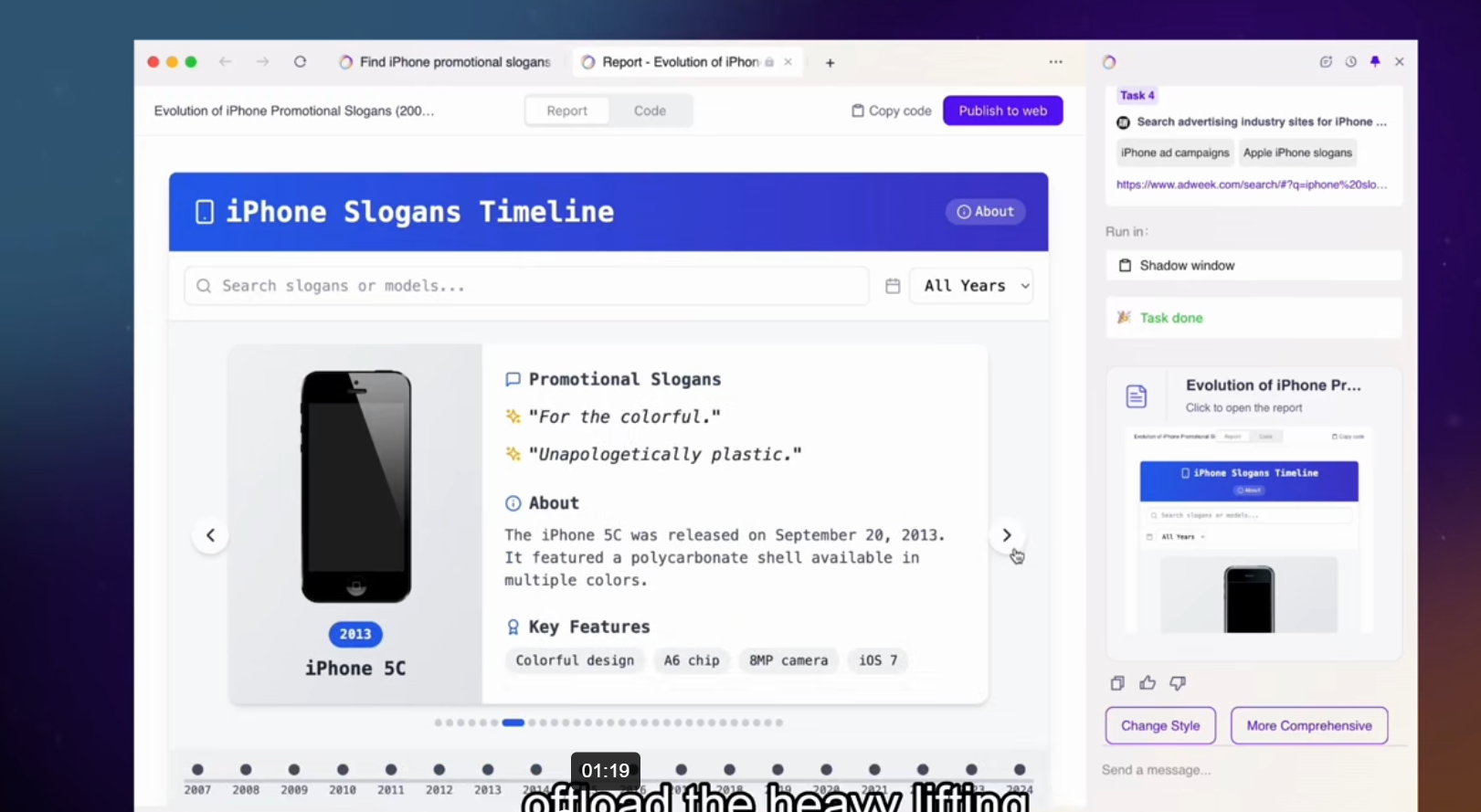Screen dimensions: 1481x812
Task: Jump to the 2009 timeline marker
Action: [294, 770]
